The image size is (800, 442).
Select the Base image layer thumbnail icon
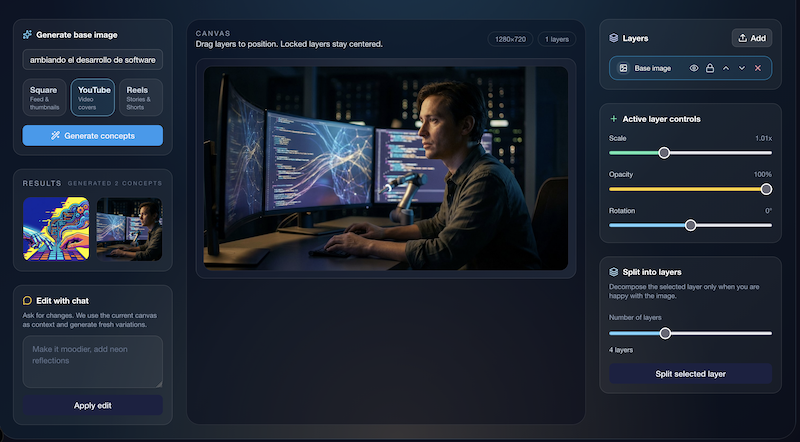[623, 68]
